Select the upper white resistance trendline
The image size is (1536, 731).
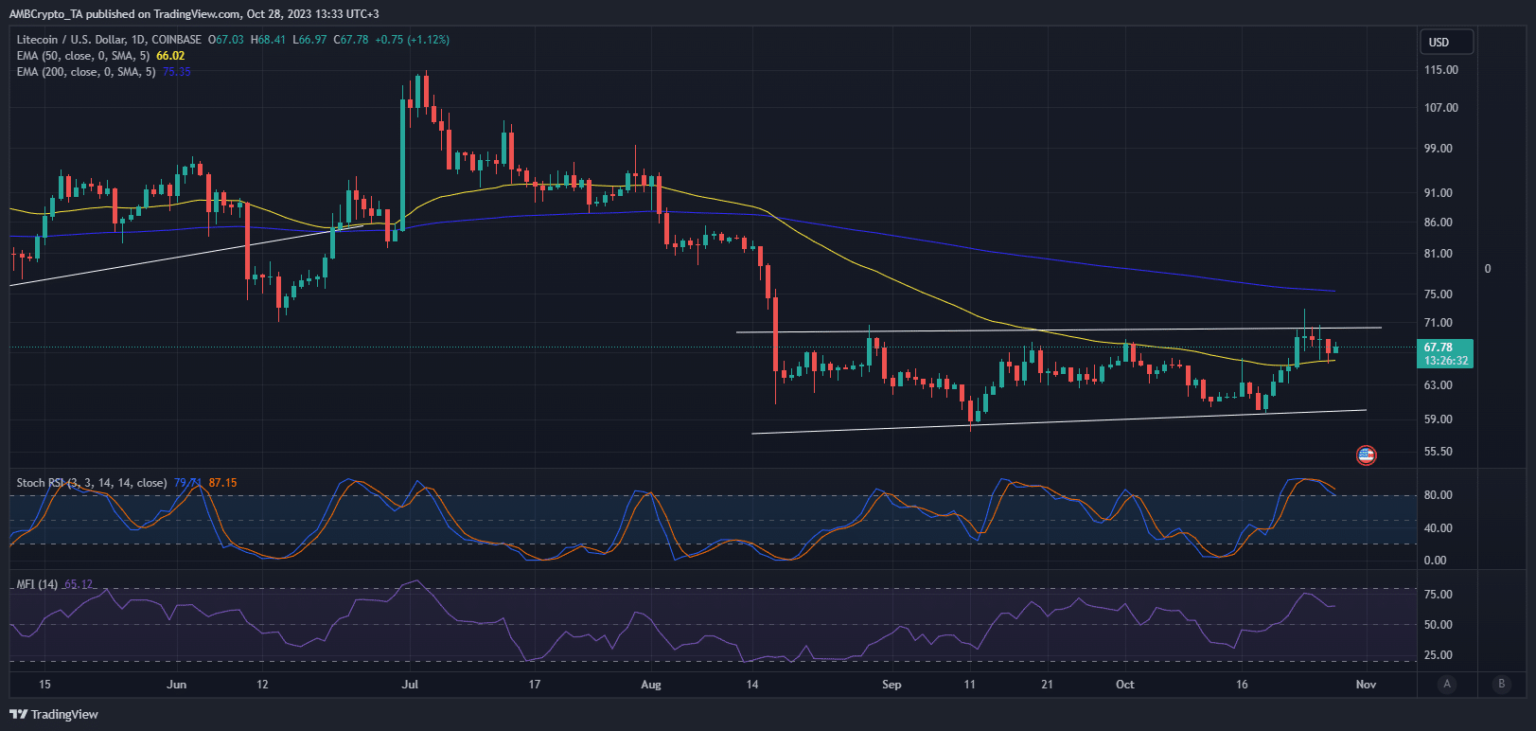pyautogui.click(x=1000, y=330)
